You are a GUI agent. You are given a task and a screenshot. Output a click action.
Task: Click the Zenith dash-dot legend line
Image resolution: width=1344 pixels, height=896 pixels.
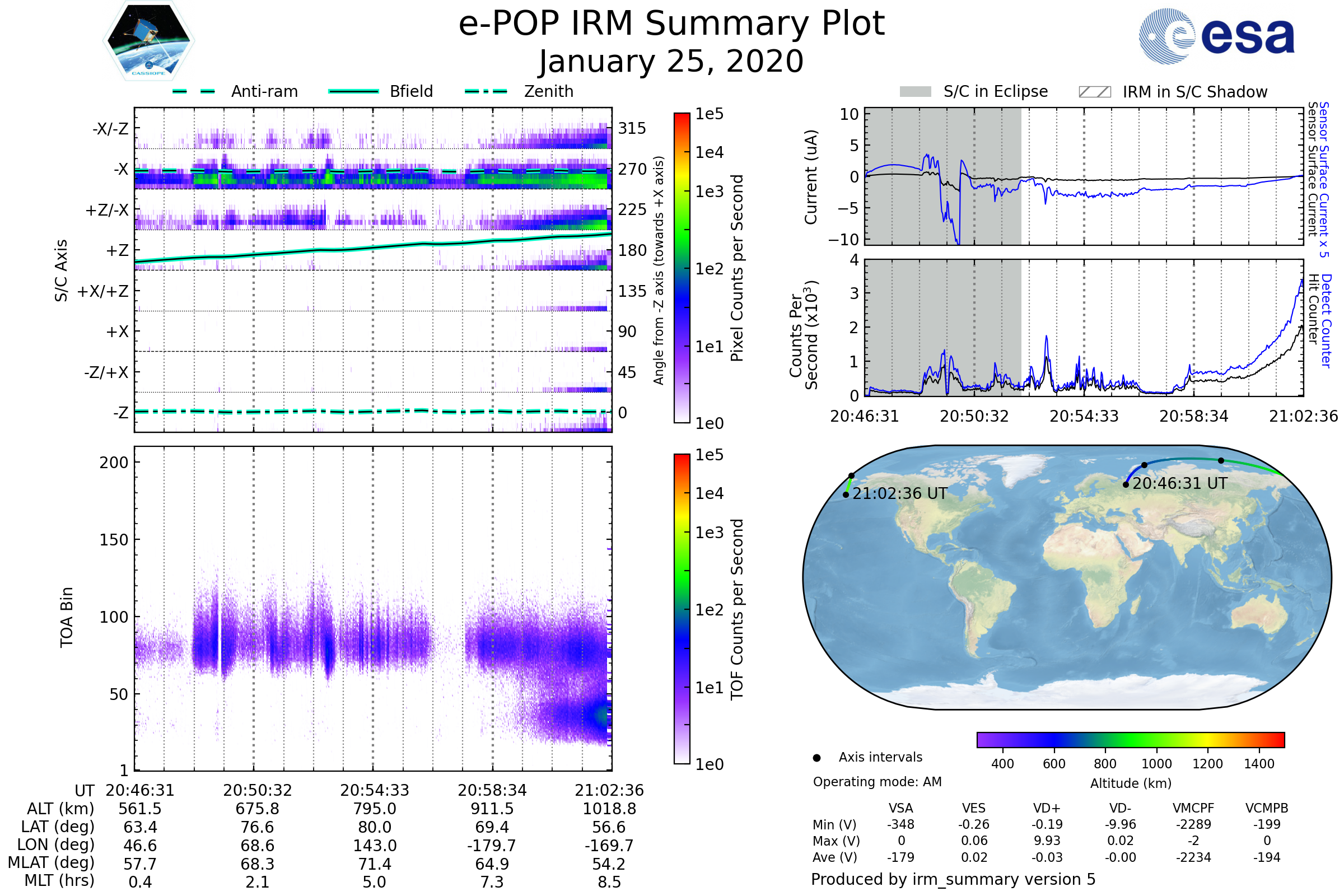coord(486,91)
